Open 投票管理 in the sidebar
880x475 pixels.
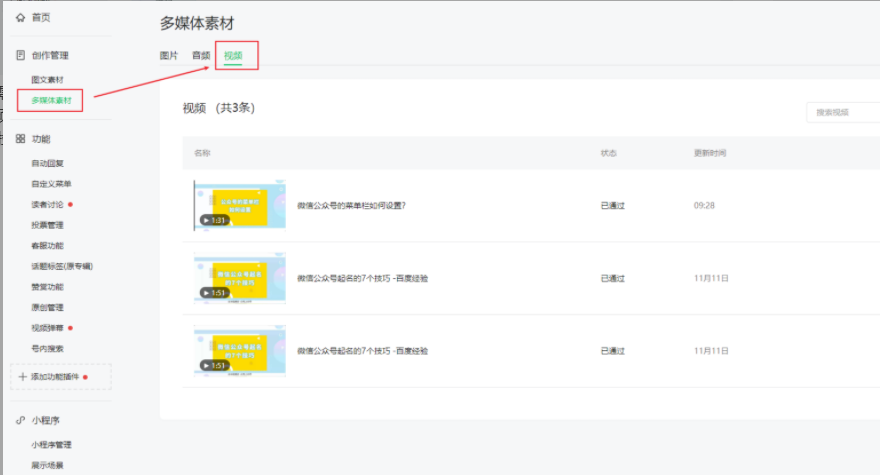pos(47,225)
